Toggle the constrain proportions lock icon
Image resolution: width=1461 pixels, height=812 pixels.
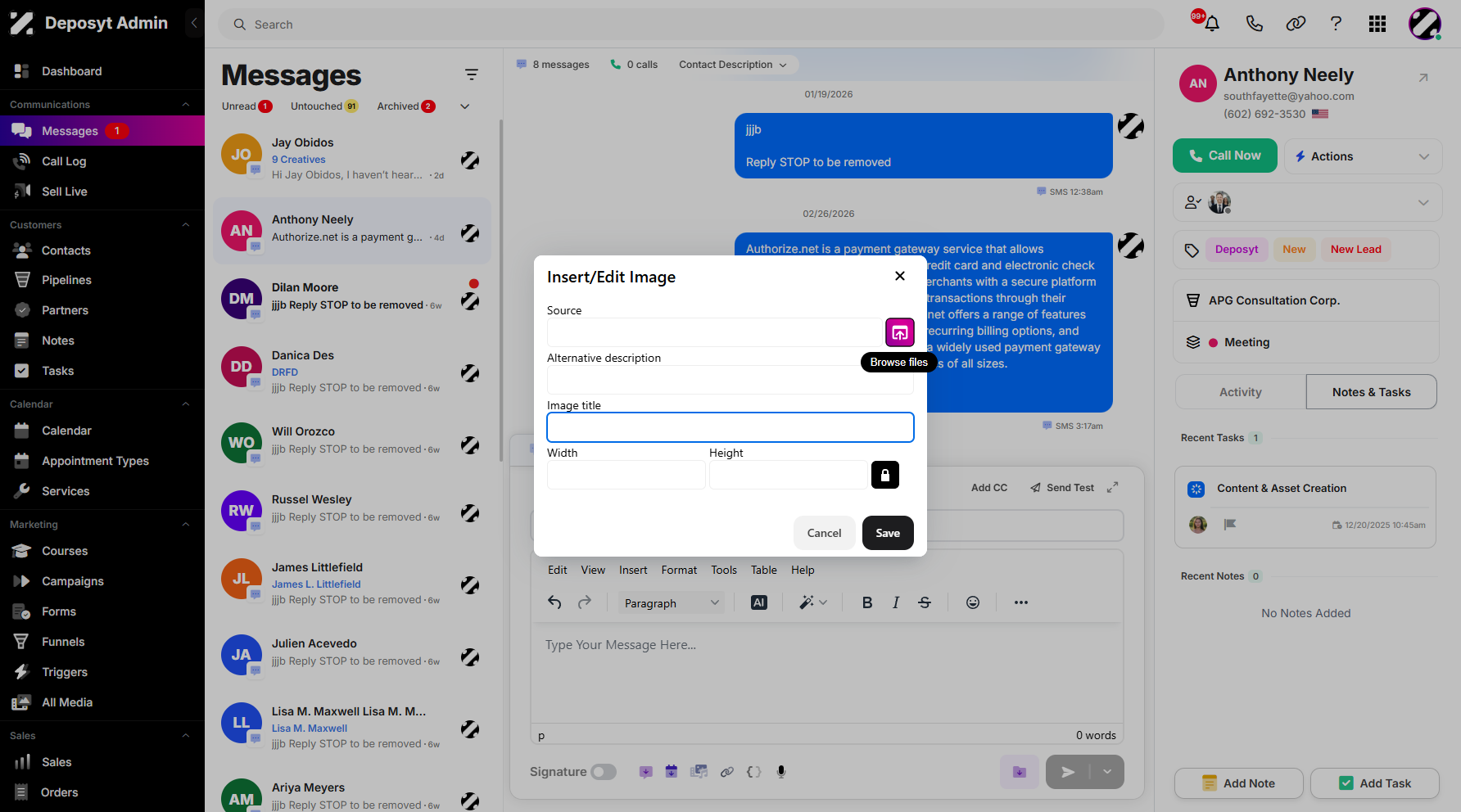coord(884,475)
